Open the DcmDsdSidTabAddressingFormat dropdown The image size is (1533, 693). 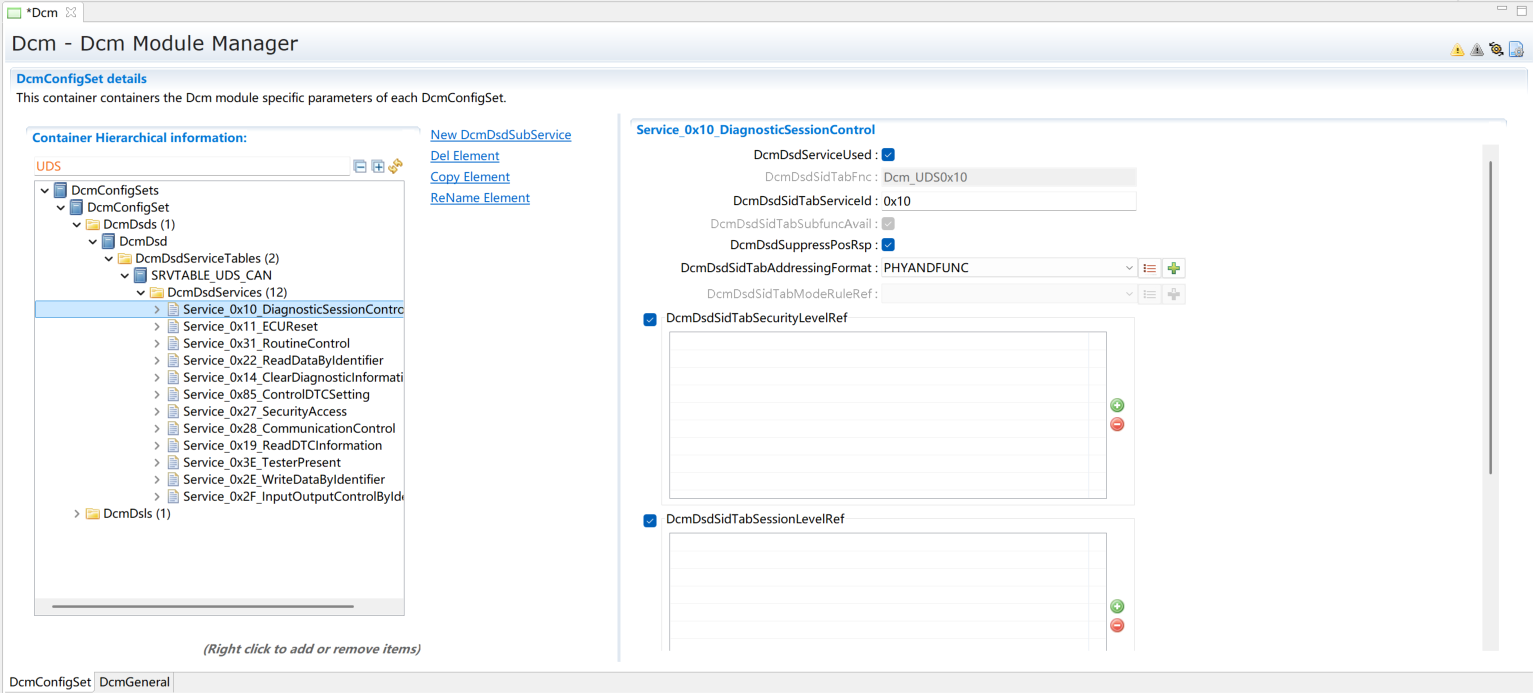click(x=1129, y=268)
